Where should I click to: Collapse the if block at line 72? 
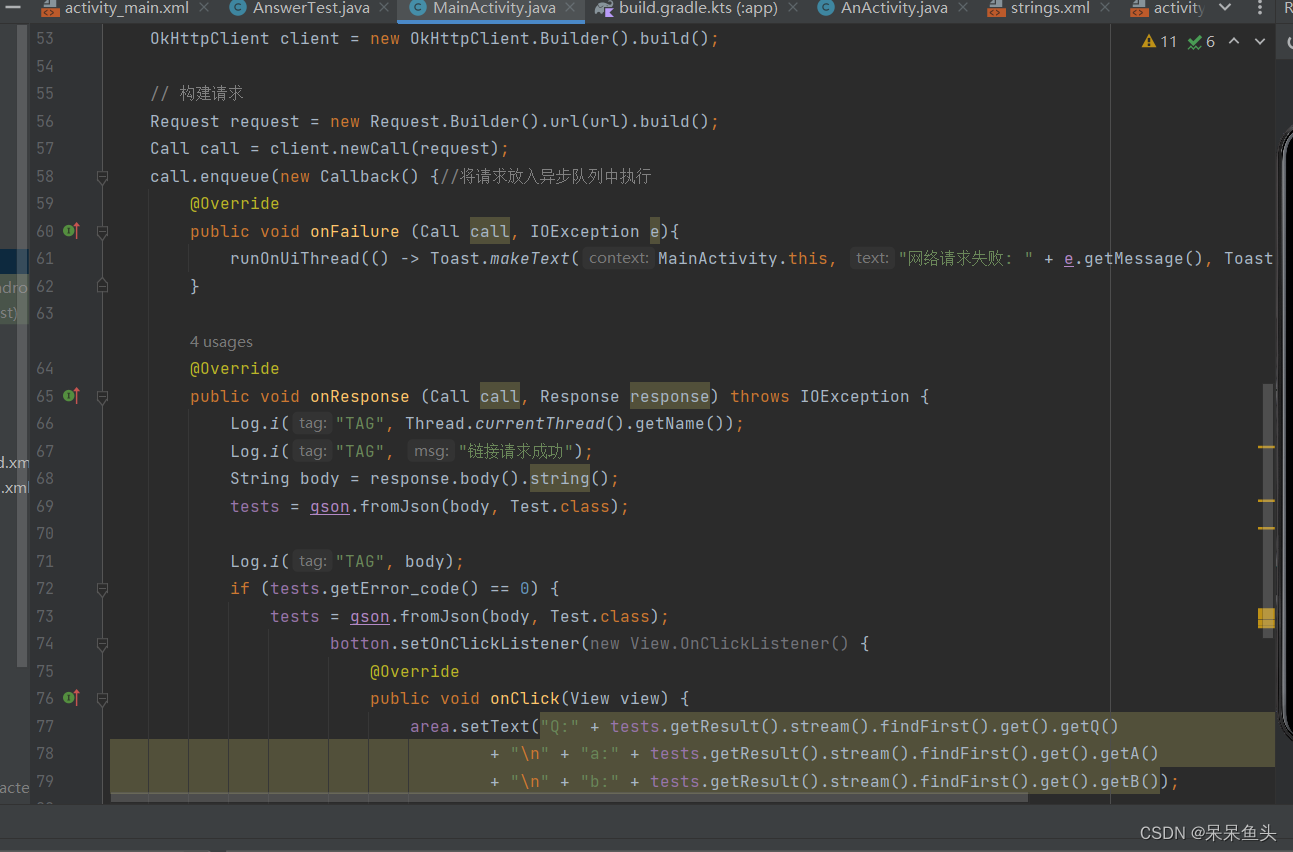click(102, 588)
